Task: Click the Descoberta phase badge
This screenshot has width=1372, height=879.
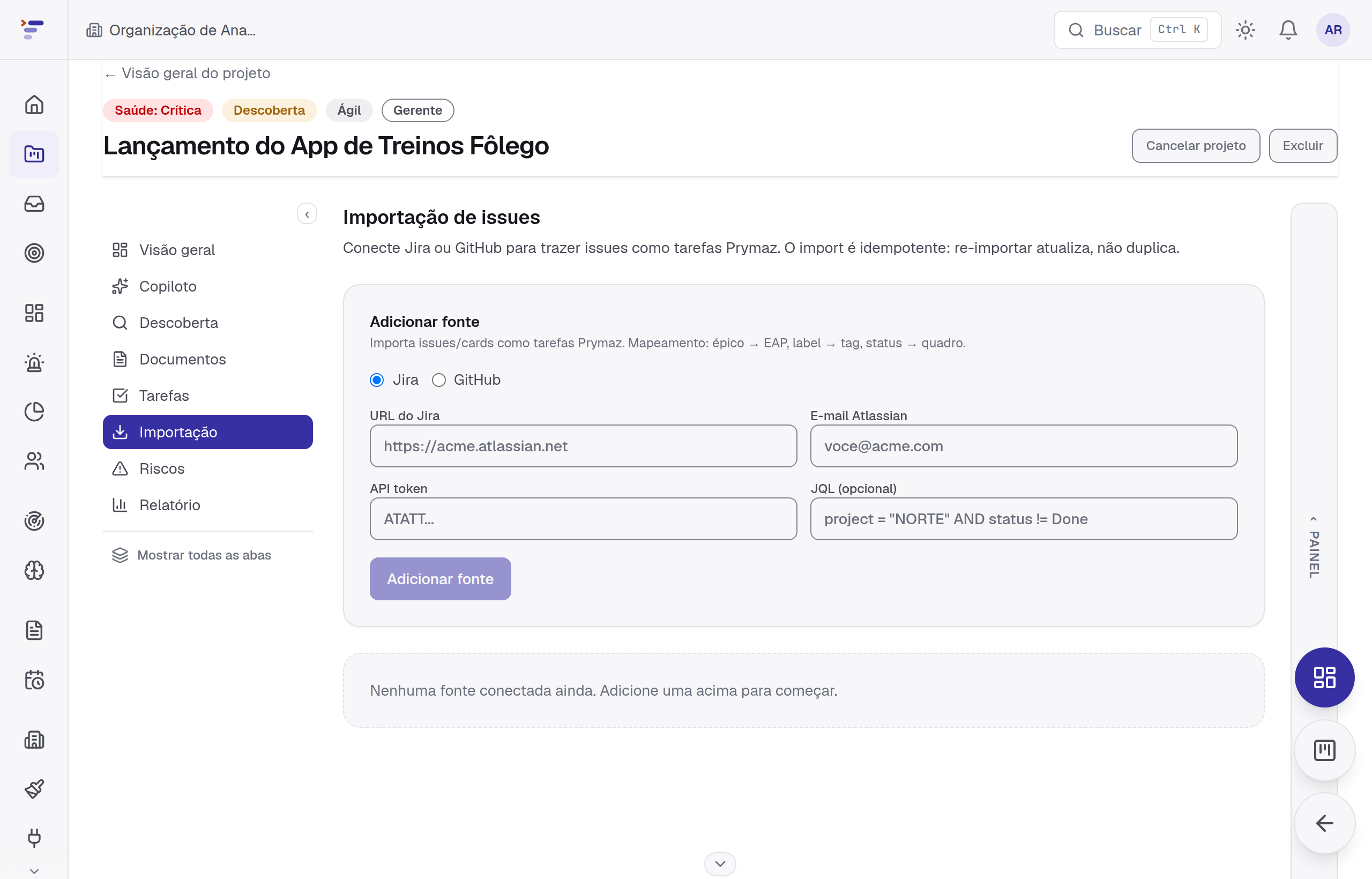Action: click(270, 110)
